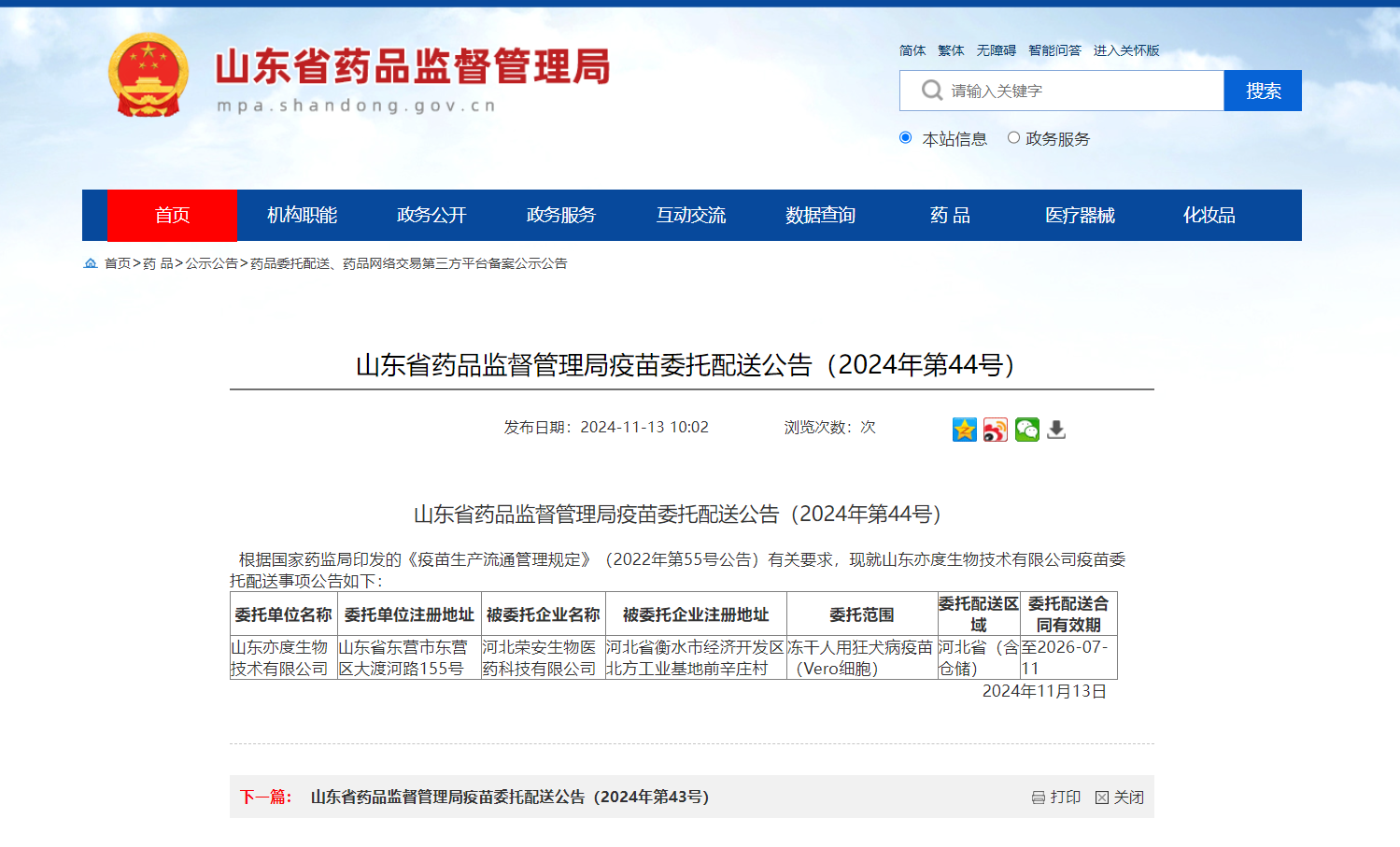Image resolution: width=1400 pixels, height=847 pixels.
Task: Click the magnifier icon in search box
Action: pyautogui.click(x=931, y=91)
